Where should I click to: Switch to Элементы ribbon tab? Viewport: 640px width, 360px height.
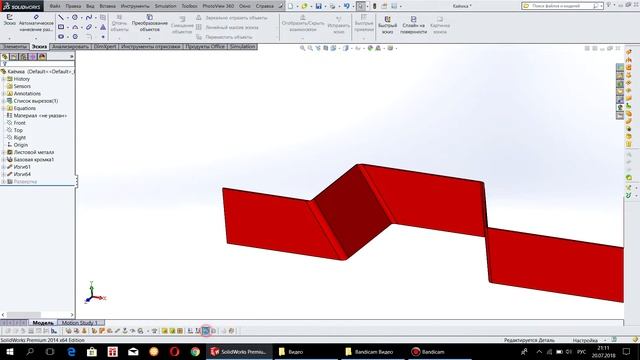[x=14, y=47]
